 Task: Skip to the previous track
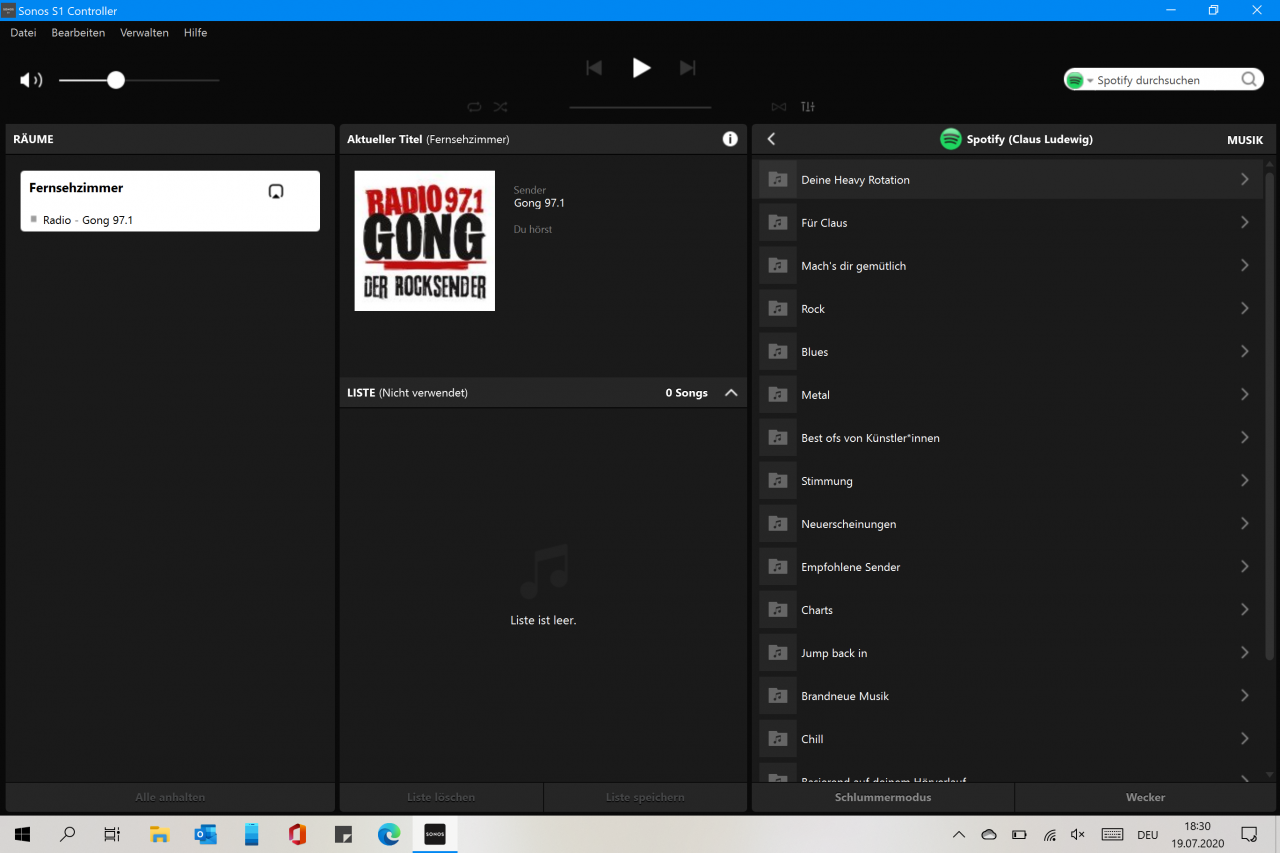tap(594, 68)
